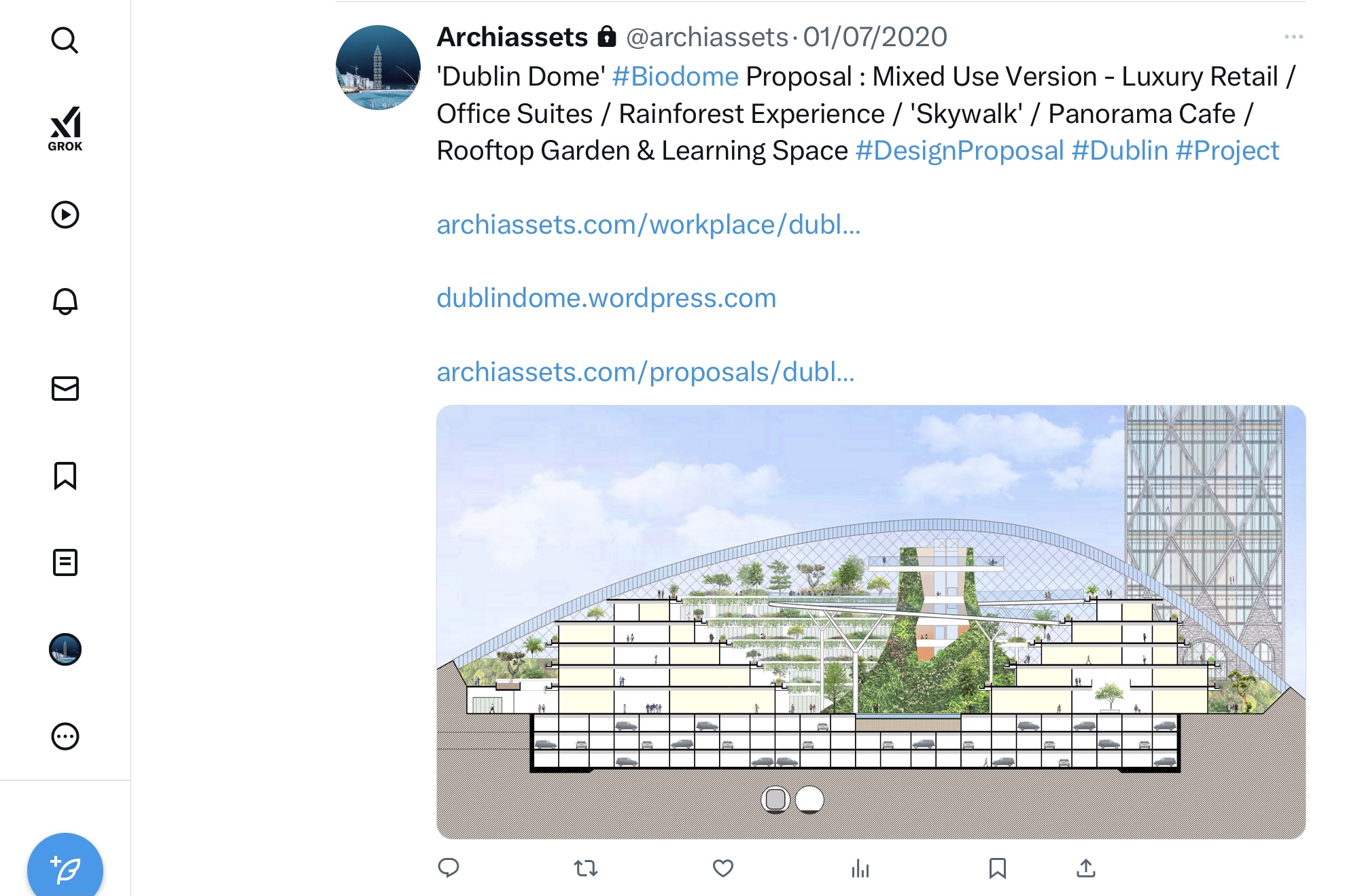Repost the Dublin Dome tweet
The image size is (1345, 896).
click(585, 867)
